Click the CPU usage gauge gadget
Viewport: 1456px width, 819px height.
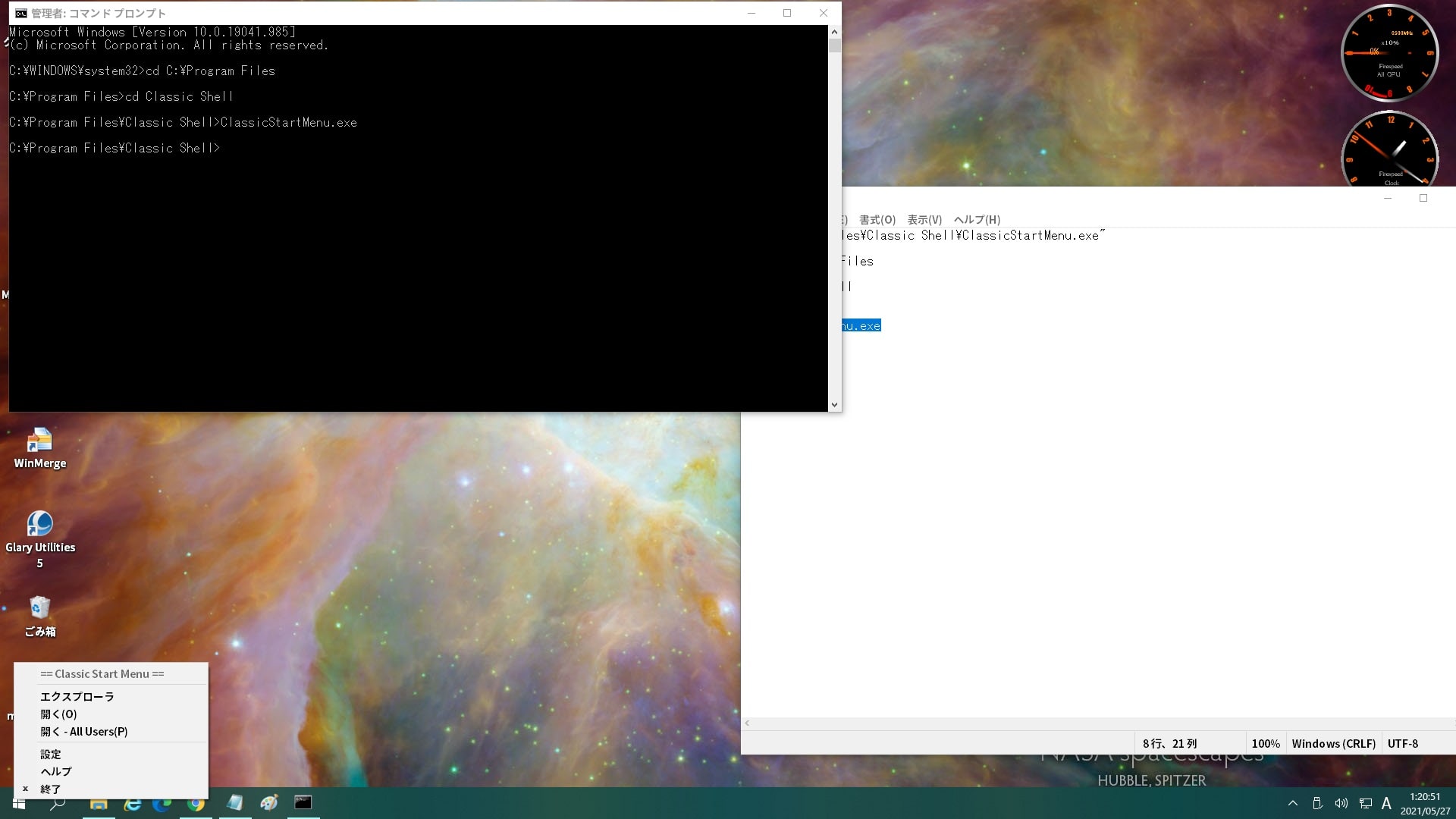(1389, 53)
